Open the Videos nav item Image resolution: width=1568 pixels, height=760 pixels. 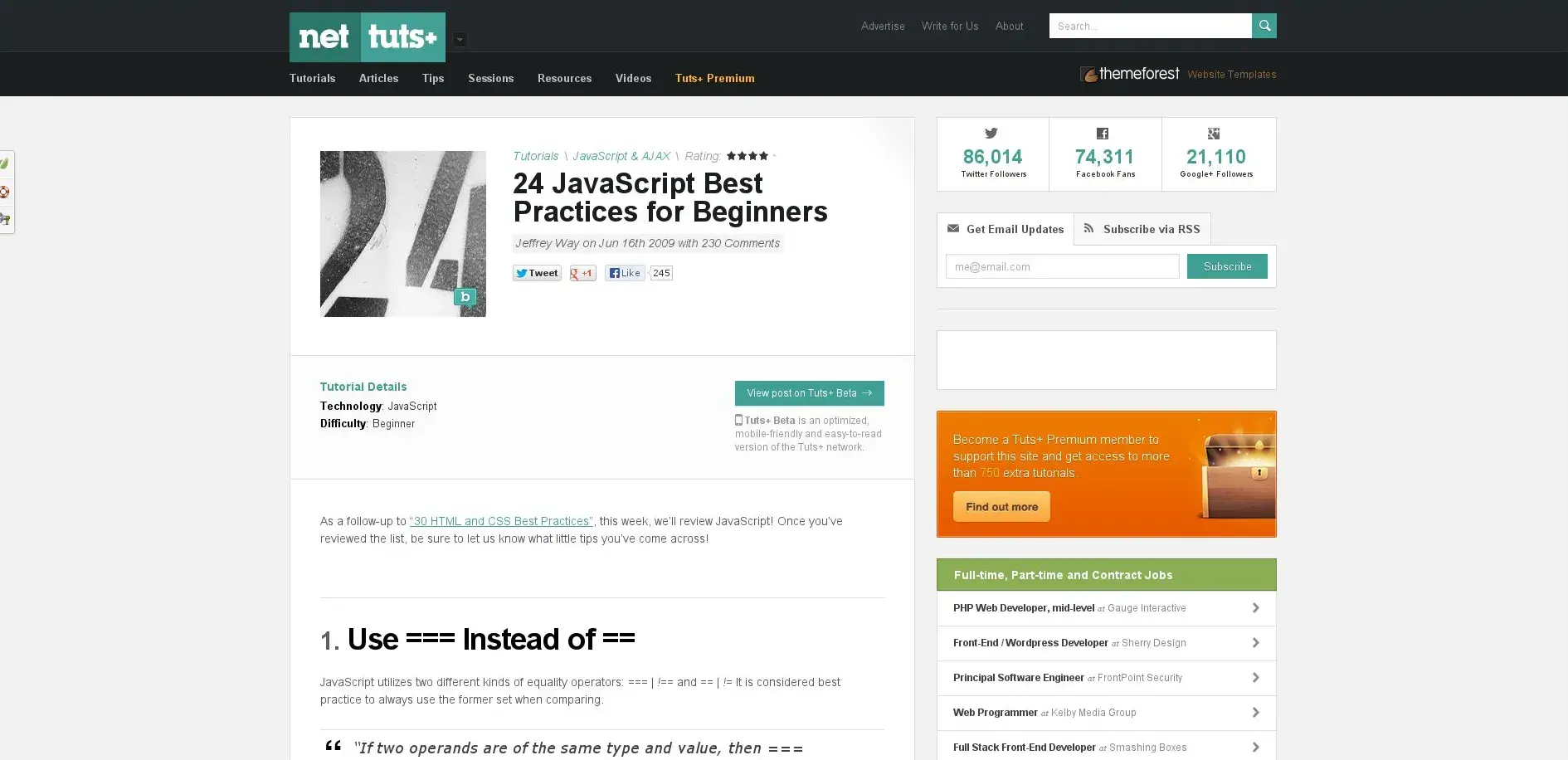pos(633,78)
